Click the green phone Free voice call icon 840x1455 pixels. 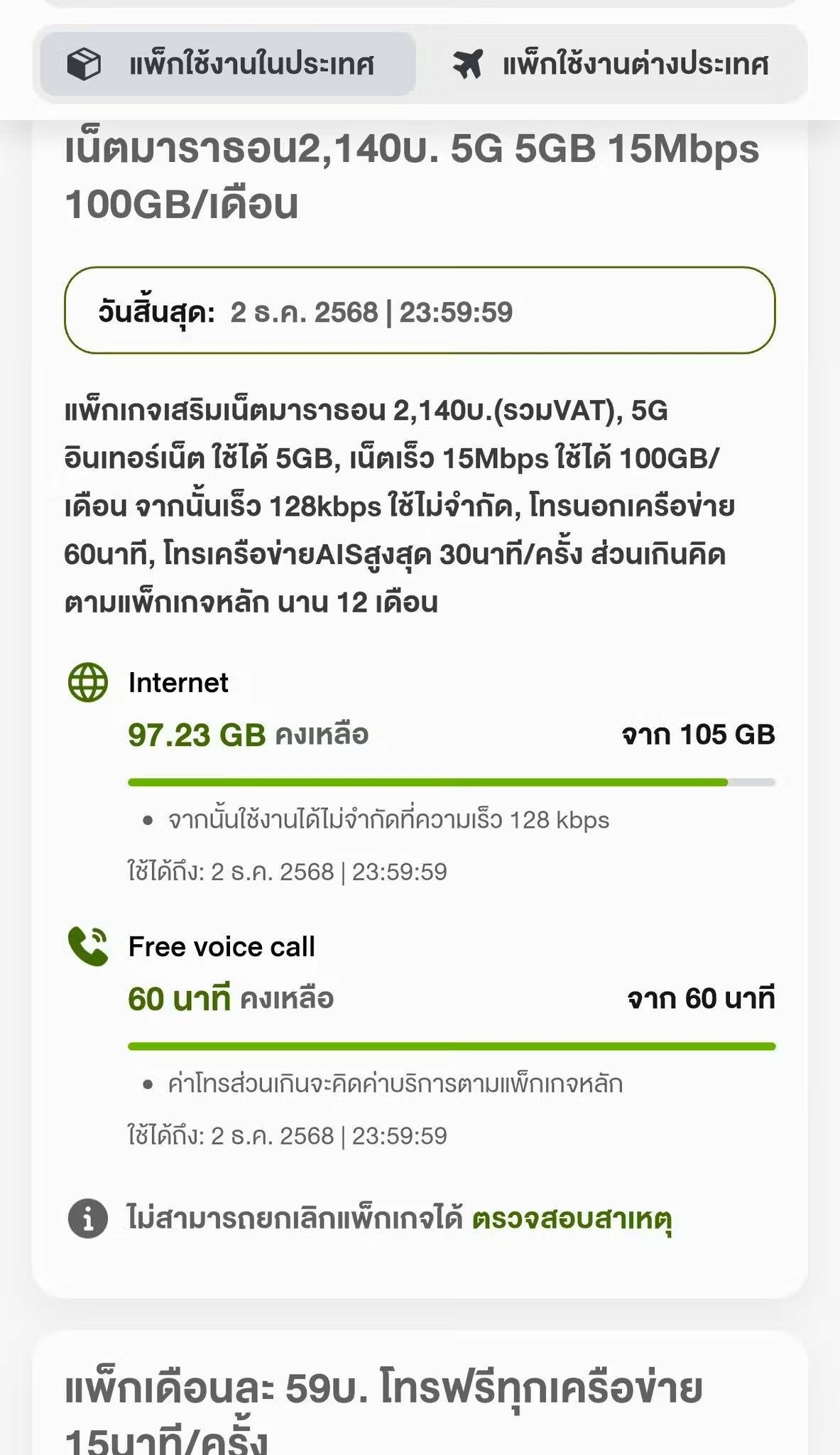(88, 946)
